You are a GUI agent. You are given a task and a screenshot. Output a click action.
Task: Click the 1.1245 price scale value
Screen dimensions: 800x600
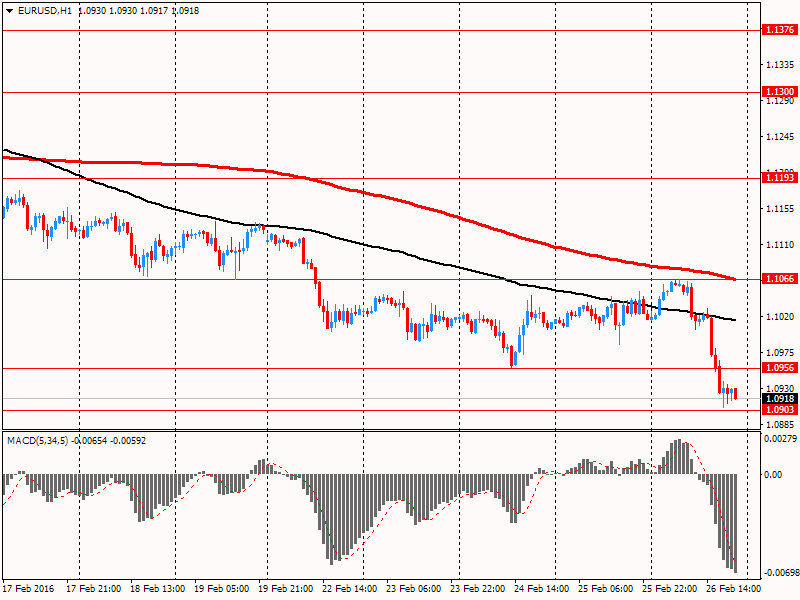click(x=780, y=137)
